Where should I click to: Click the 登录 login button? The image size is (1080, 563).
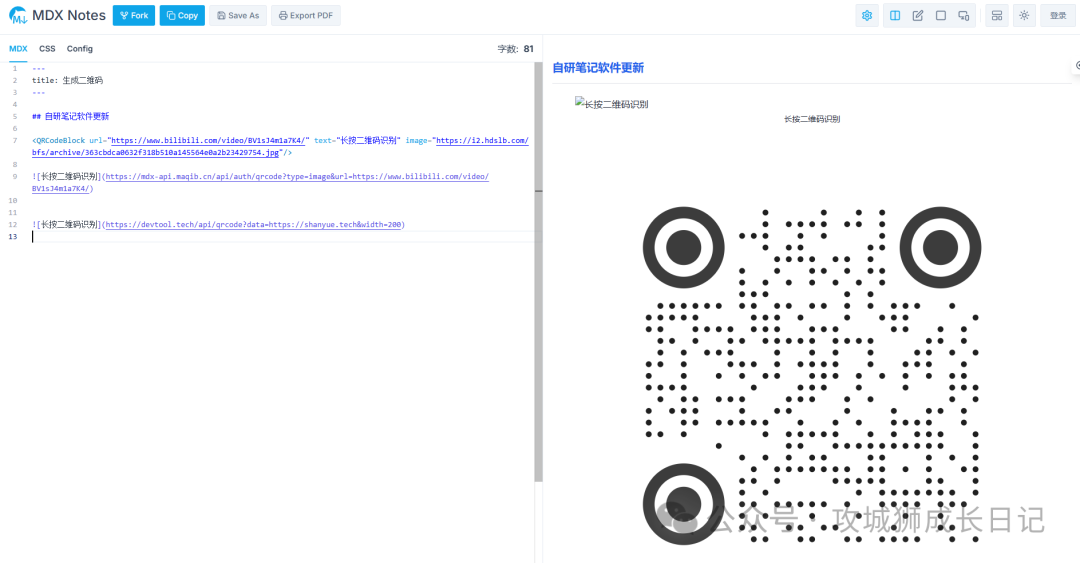point(1058,15)
